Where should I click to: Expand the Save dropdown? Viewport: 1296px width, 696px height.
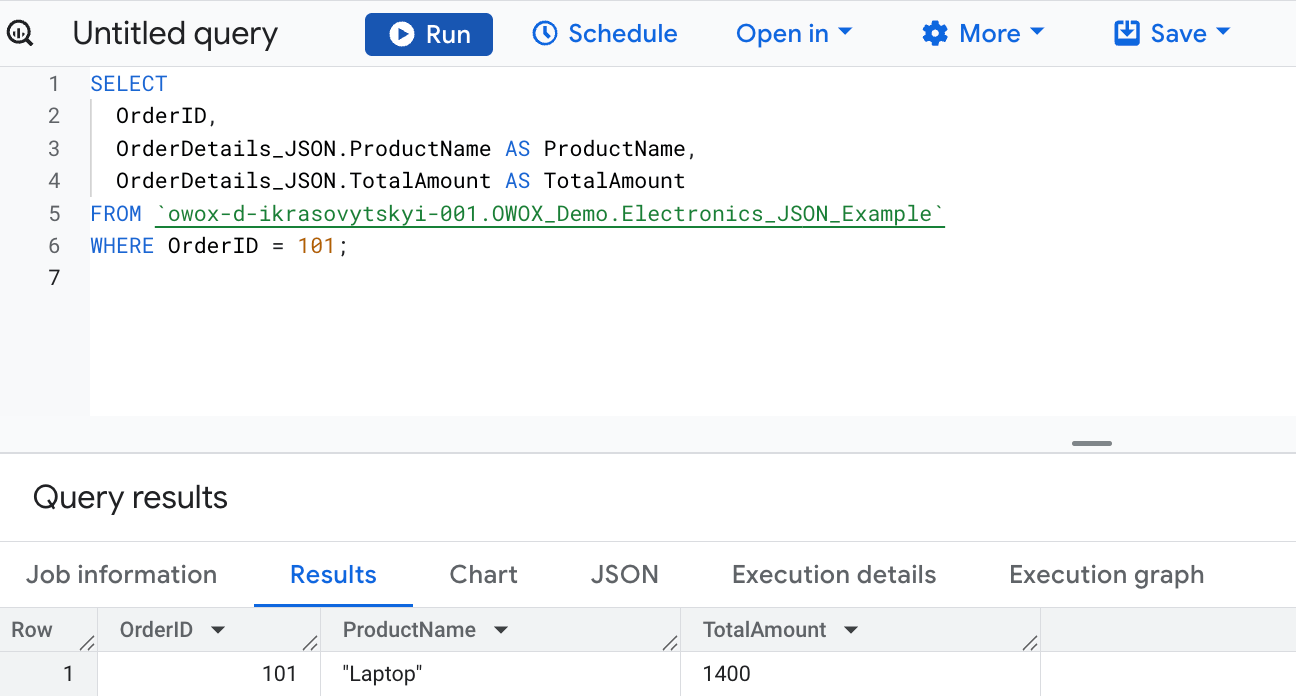click(x=1172, y=34)
